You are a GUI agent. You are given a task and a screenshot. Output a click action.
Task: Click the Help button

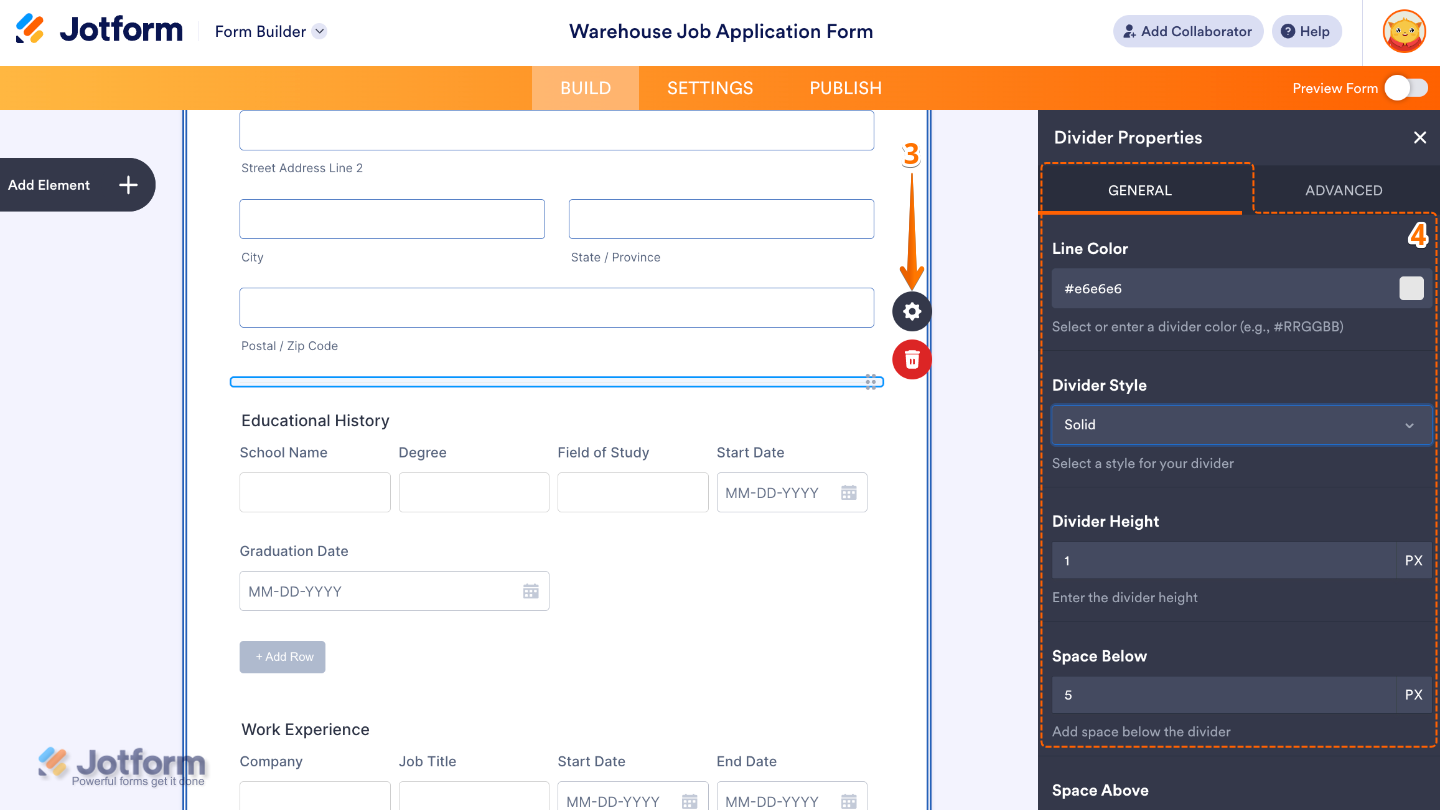[x=1306, y=31]
